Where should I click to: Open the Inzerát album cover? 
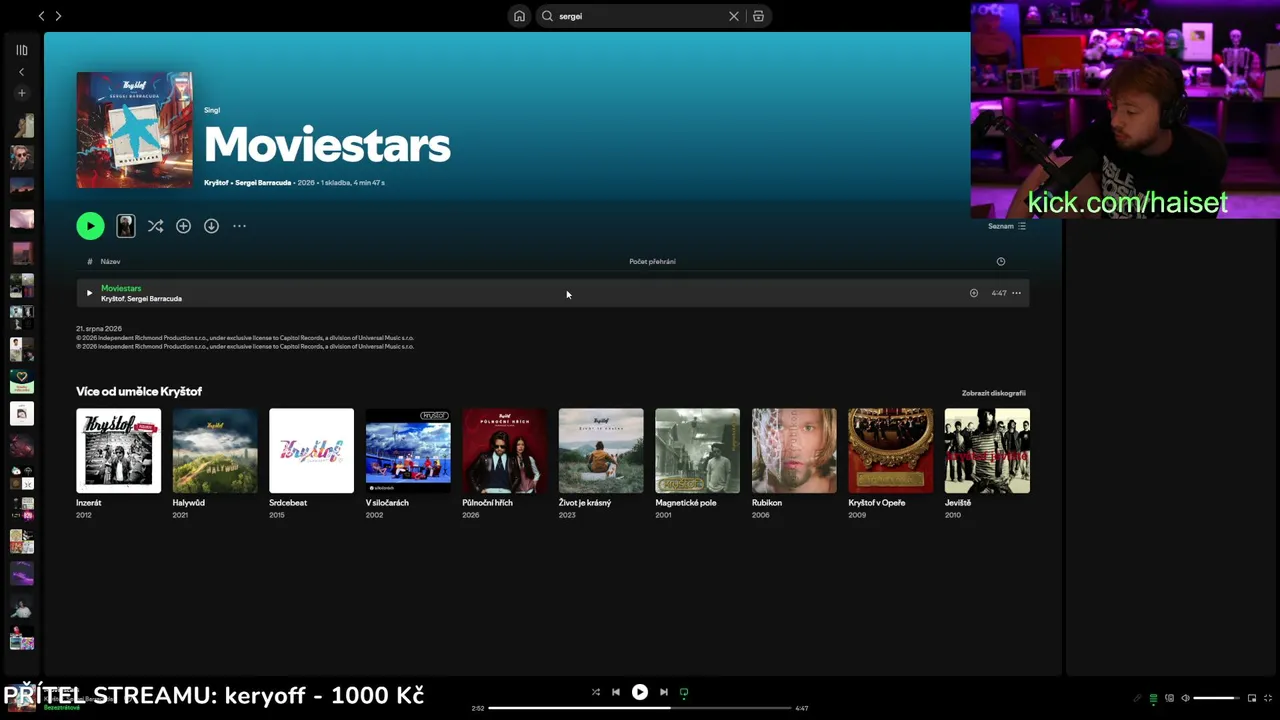tap(118, 450)
